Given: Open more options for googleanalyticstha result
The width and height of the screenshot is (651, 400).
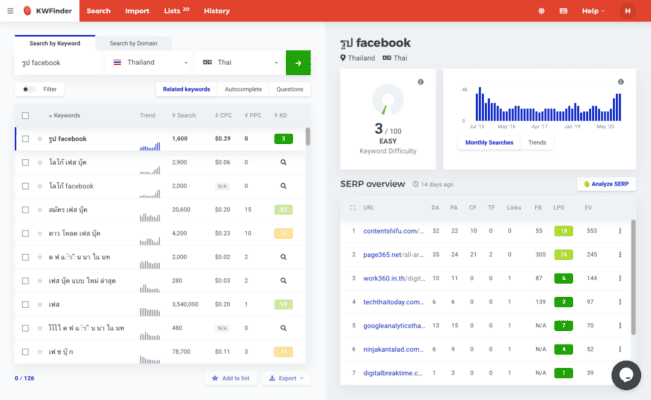Looking at the screenshot, I should [x=620, y=326].
